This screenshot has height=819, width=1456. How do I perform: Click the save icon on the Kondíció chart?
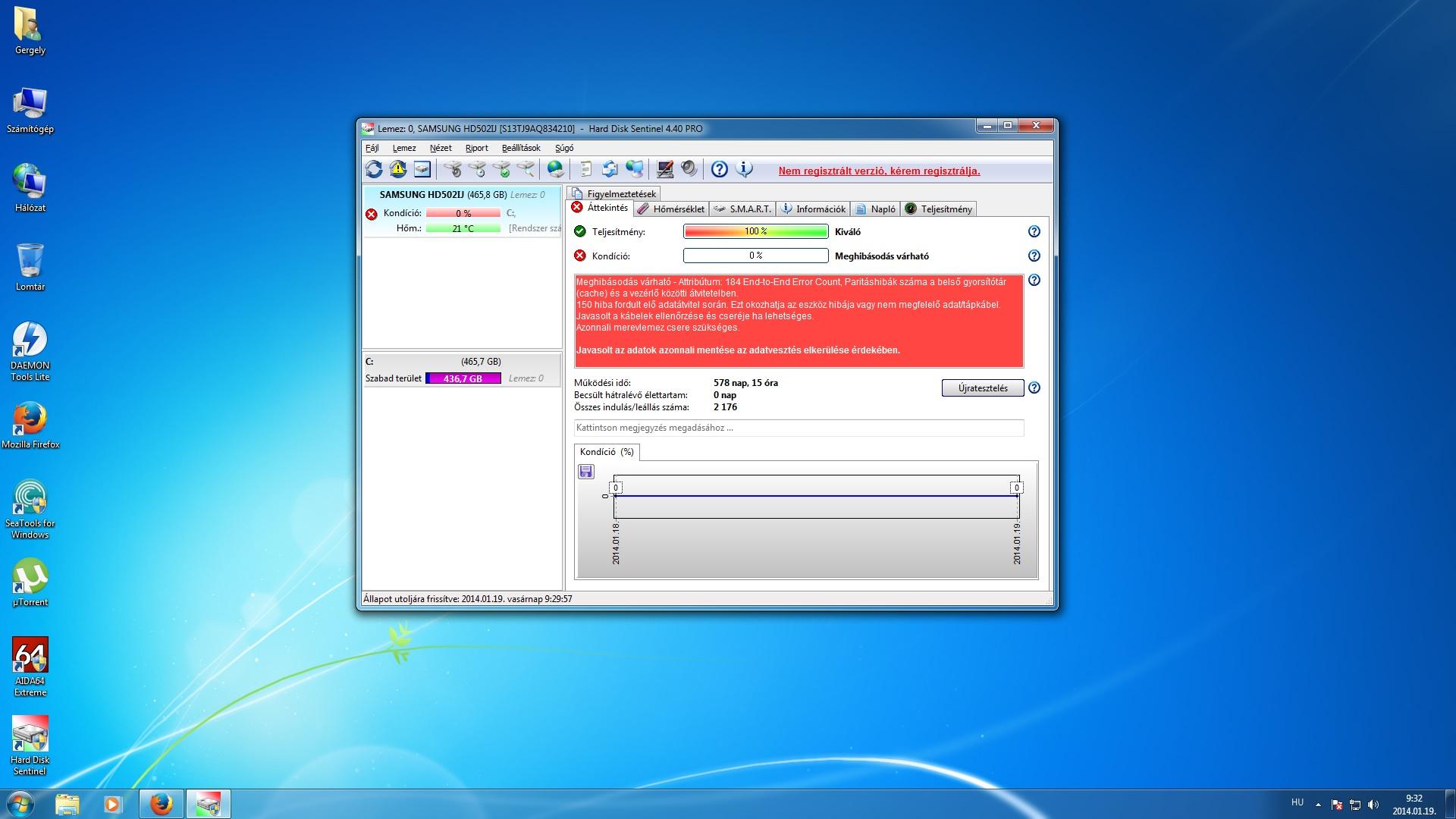[585, 472]
